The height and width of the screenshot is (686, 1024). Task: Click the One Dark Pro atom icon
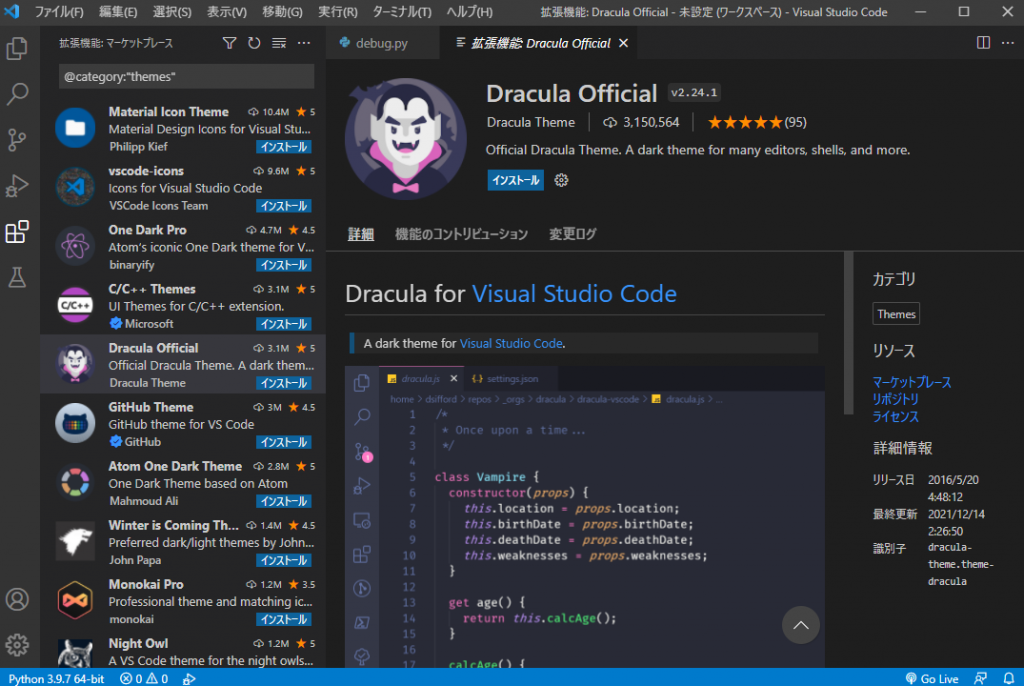[75, 246]
